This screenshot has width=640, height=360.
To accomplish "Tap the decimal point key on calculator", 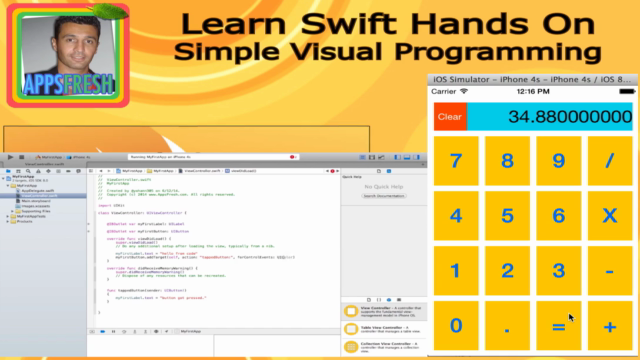I will point(507,326).
